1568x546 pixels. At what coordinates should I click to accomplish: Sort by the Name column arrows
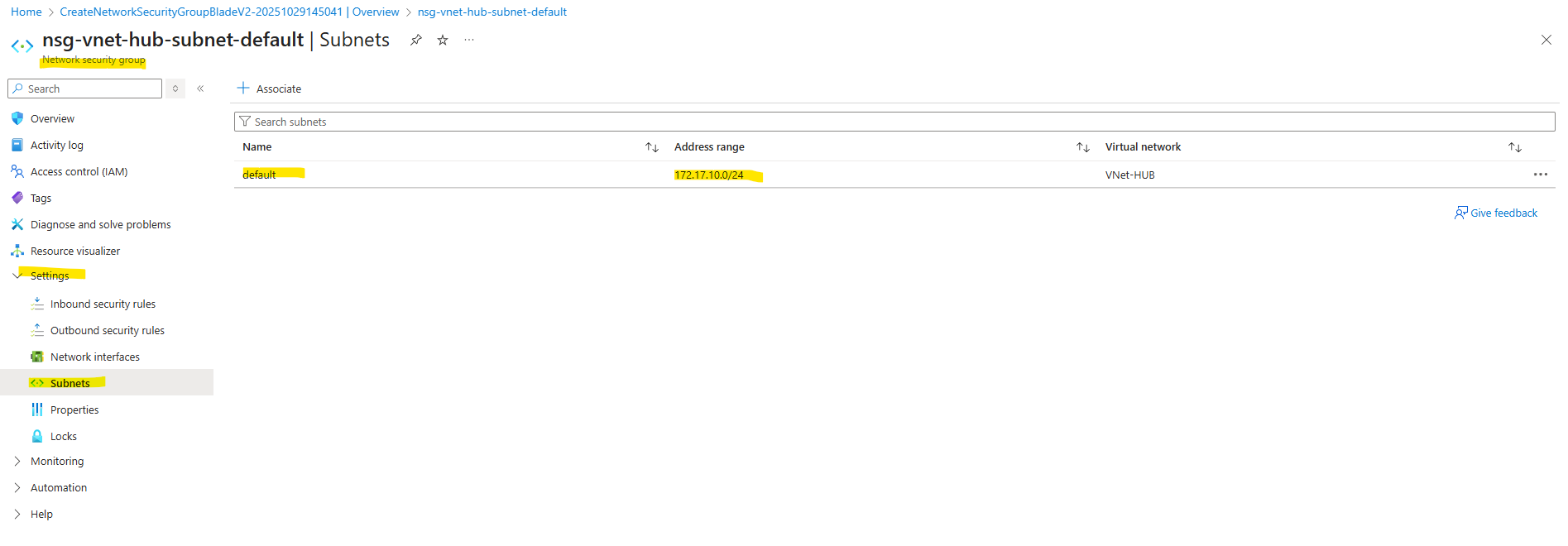click(x=652, y=147)
